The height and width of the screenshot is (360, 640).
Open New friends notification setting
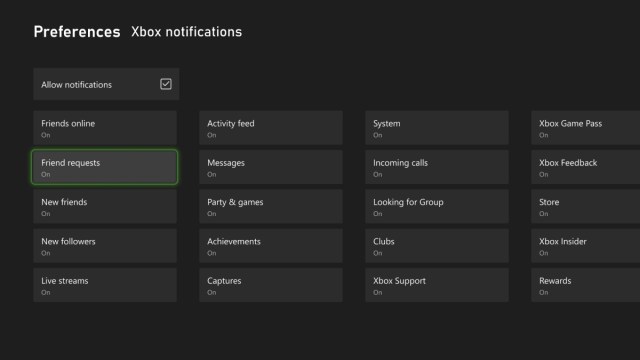pyautogui.click(x=105, y=206)
